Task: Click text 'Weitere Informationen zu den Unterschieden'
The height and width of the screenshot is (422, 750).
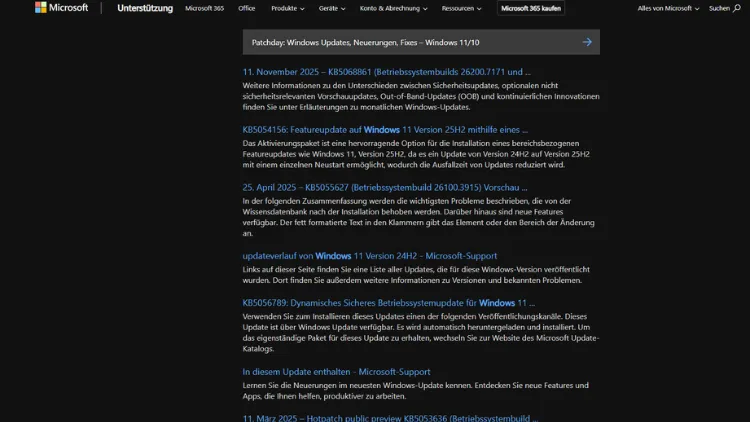Action: 320,86
